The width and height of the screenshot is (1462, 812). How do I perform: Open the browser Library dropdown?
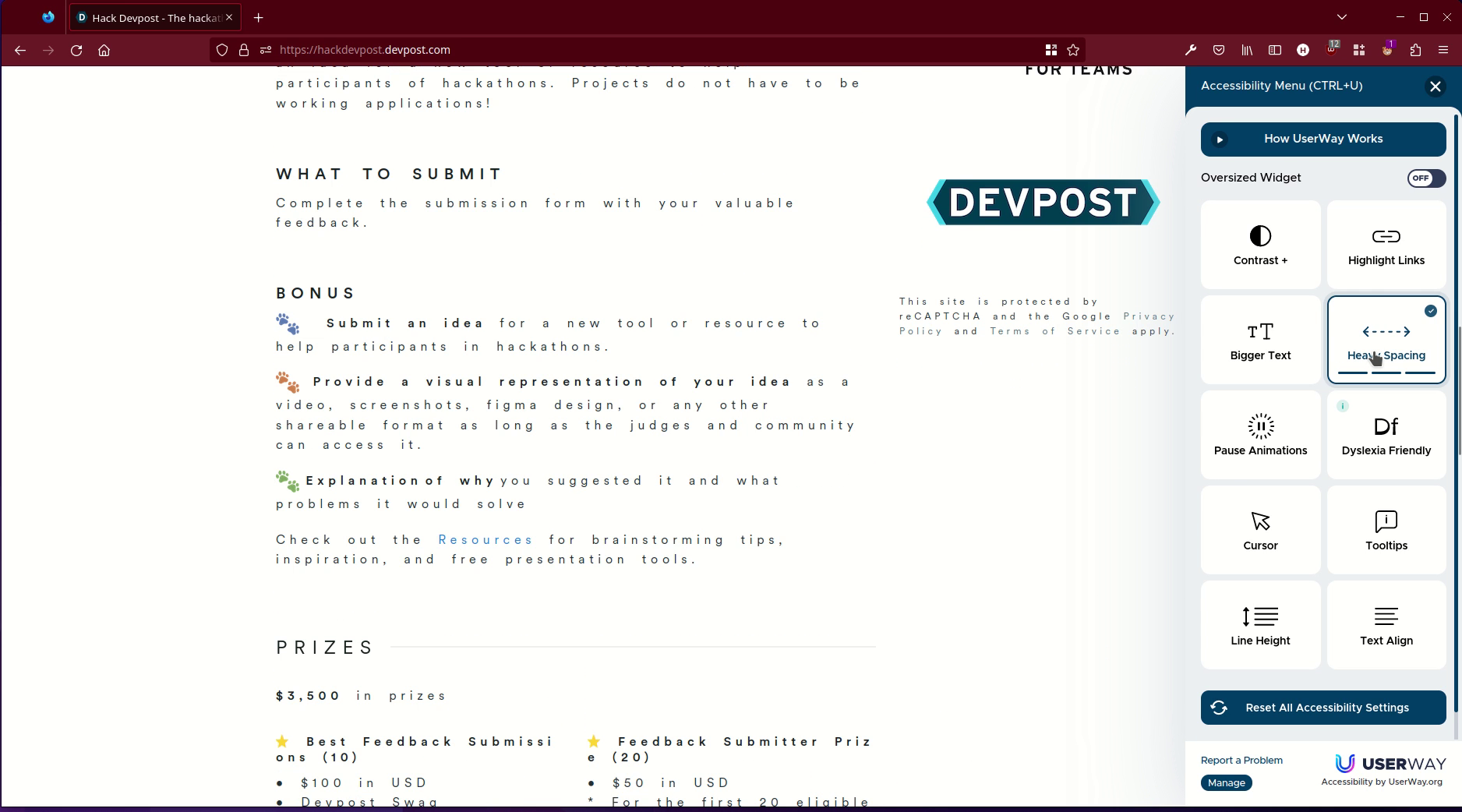click(x=1246, y=50)
